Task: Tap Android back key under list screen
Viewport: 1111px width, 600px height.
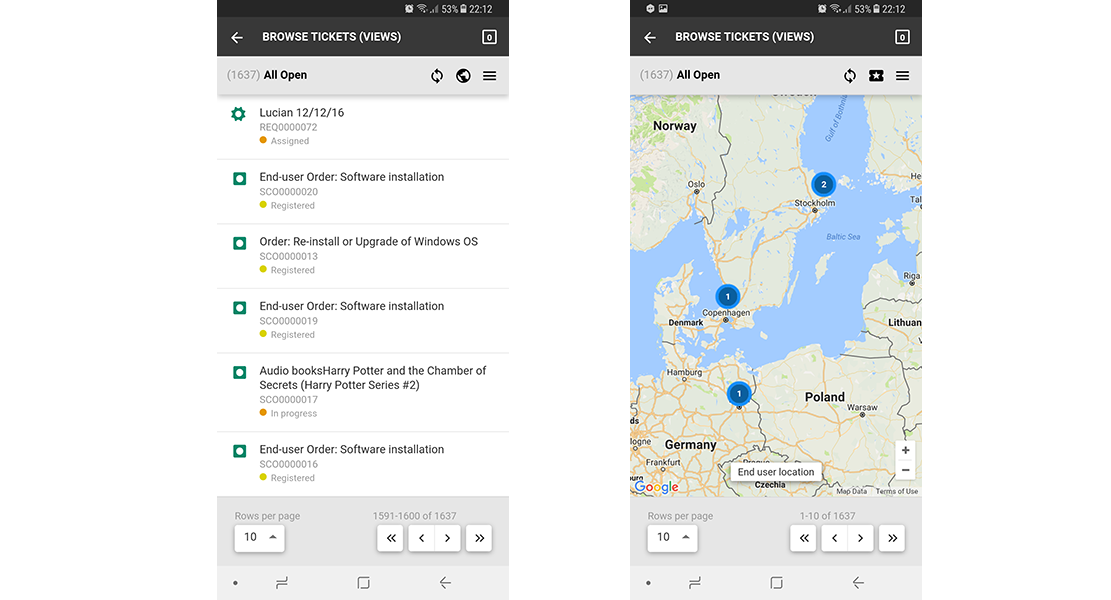Action: pos(445,583)
